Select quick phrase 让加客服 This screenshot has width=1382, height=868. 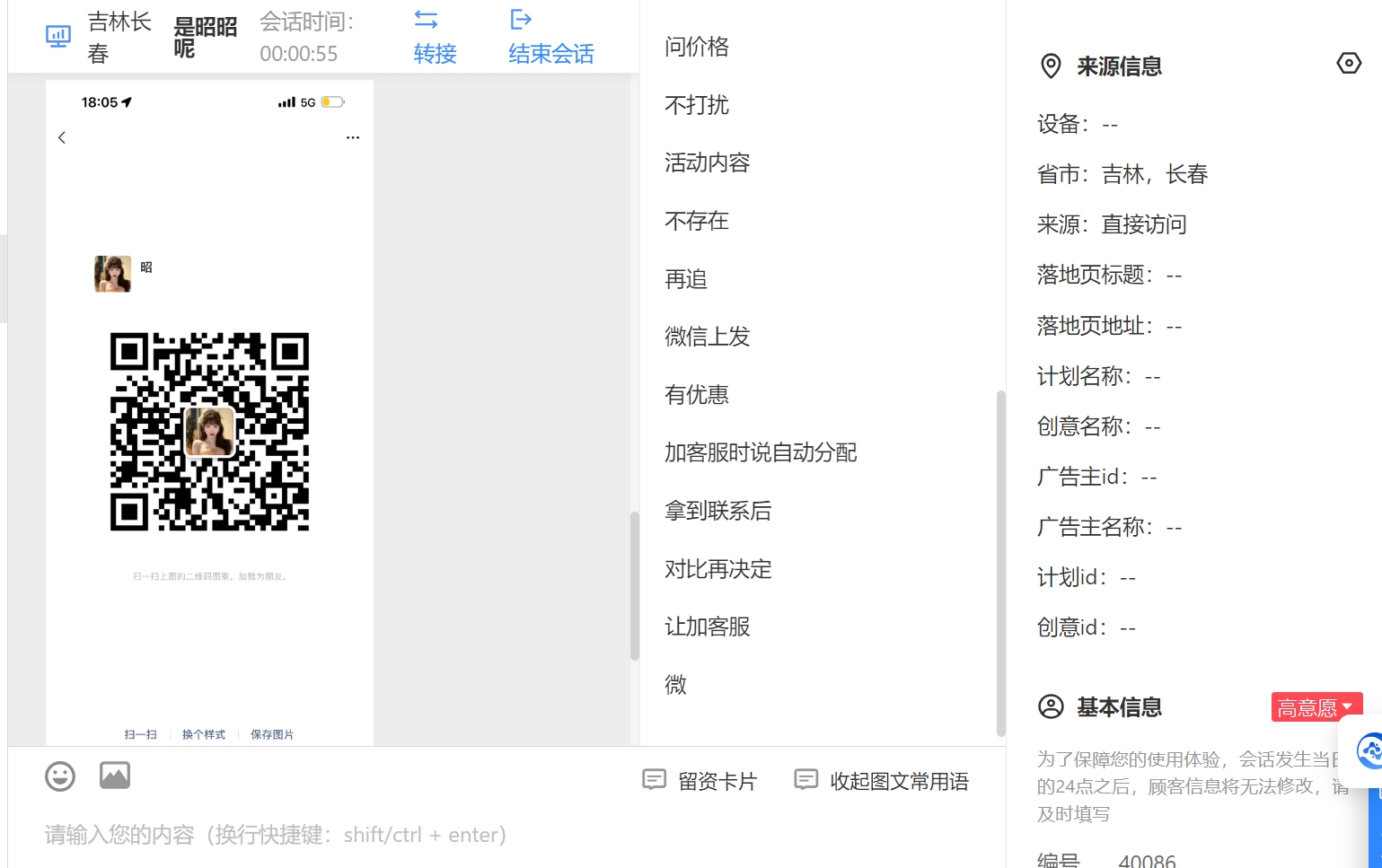click(x=708, y=627)
